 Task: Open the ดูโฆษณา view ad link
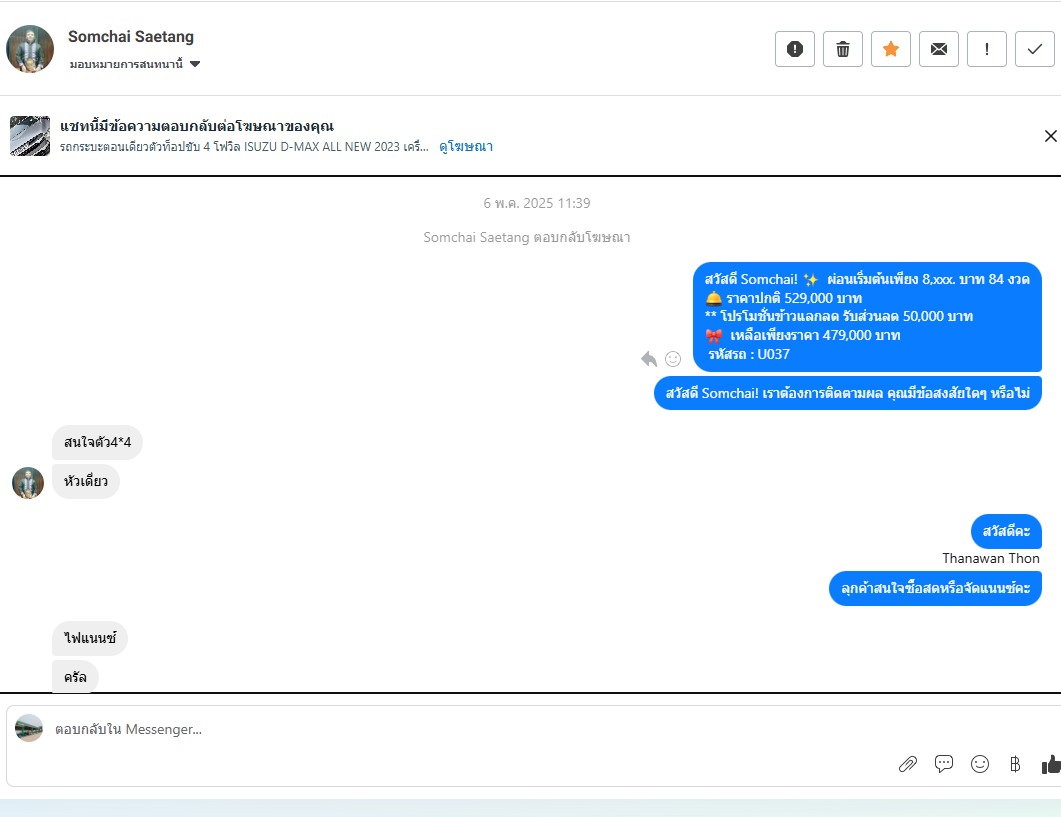click(x=466, y=146)
